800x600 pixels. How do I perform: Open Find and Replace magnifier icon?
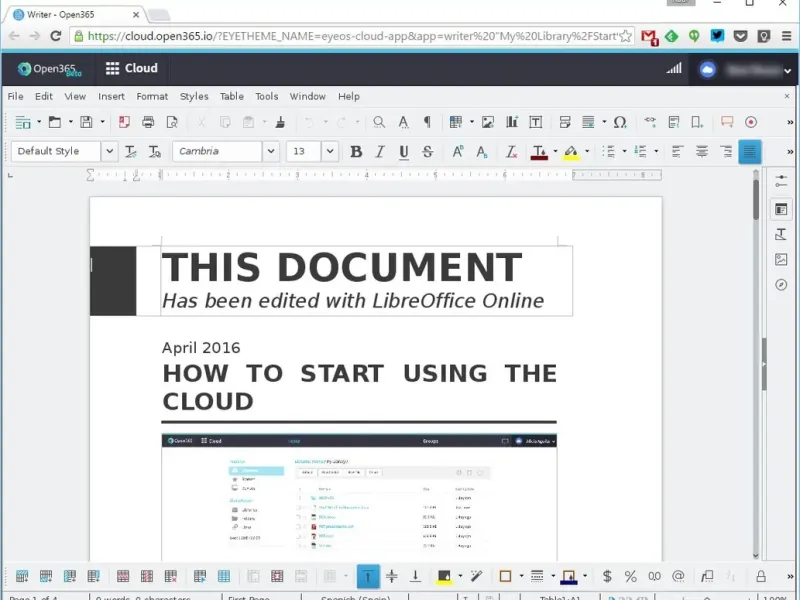(x=379, y=122)
